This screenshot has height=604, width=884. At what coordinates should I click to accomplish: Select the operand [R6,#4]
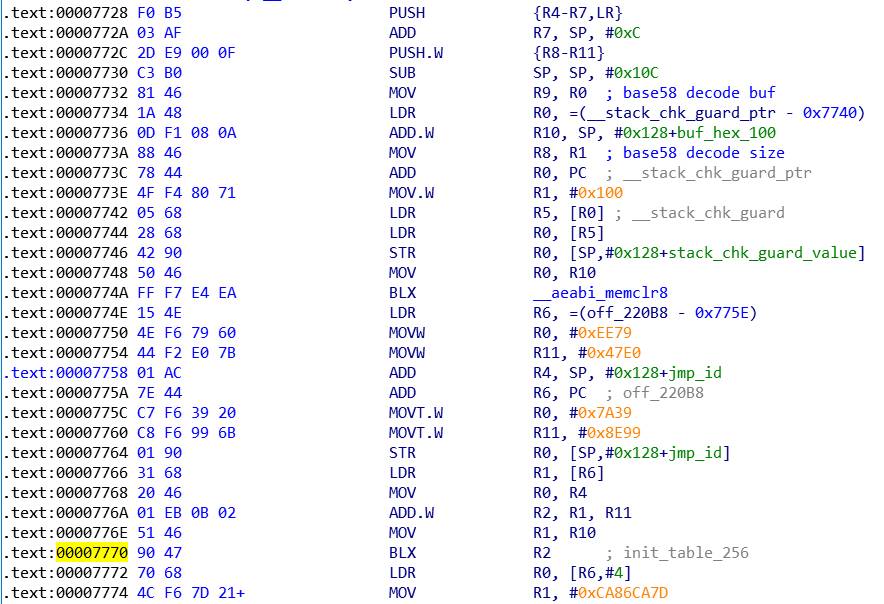click(600, 573)
